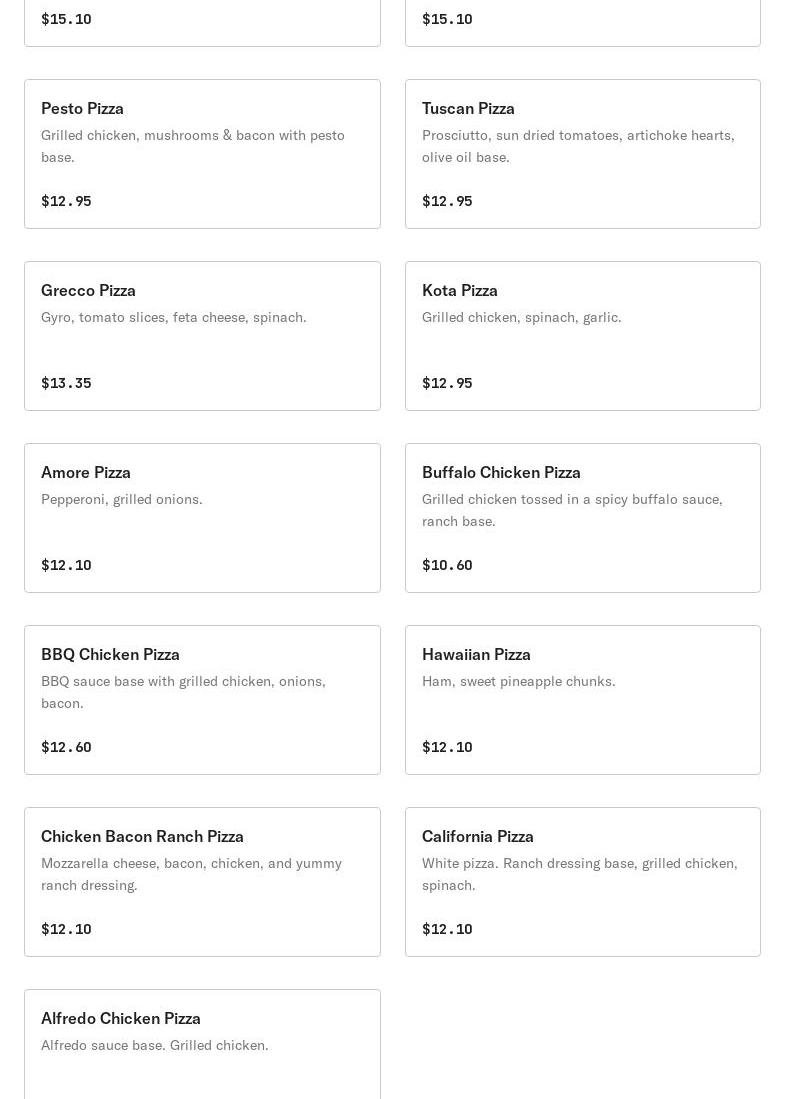This screenshot has width=785, height=1099.
Task: Click the top-right $15.10 item card
Action: (x=582, y=23)
